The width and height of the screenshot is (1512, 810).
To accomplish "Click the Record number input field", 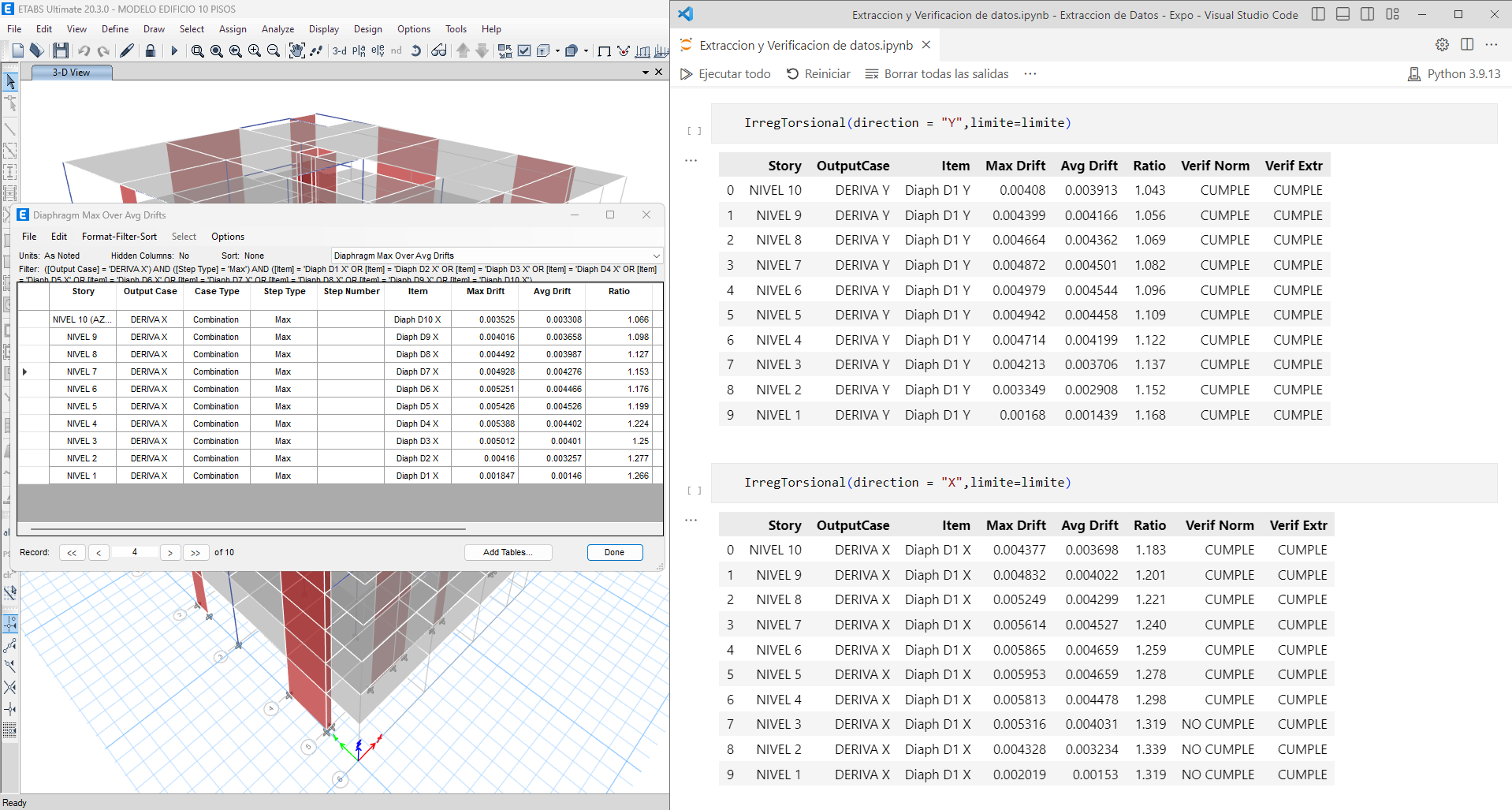I will click(135, 552).
